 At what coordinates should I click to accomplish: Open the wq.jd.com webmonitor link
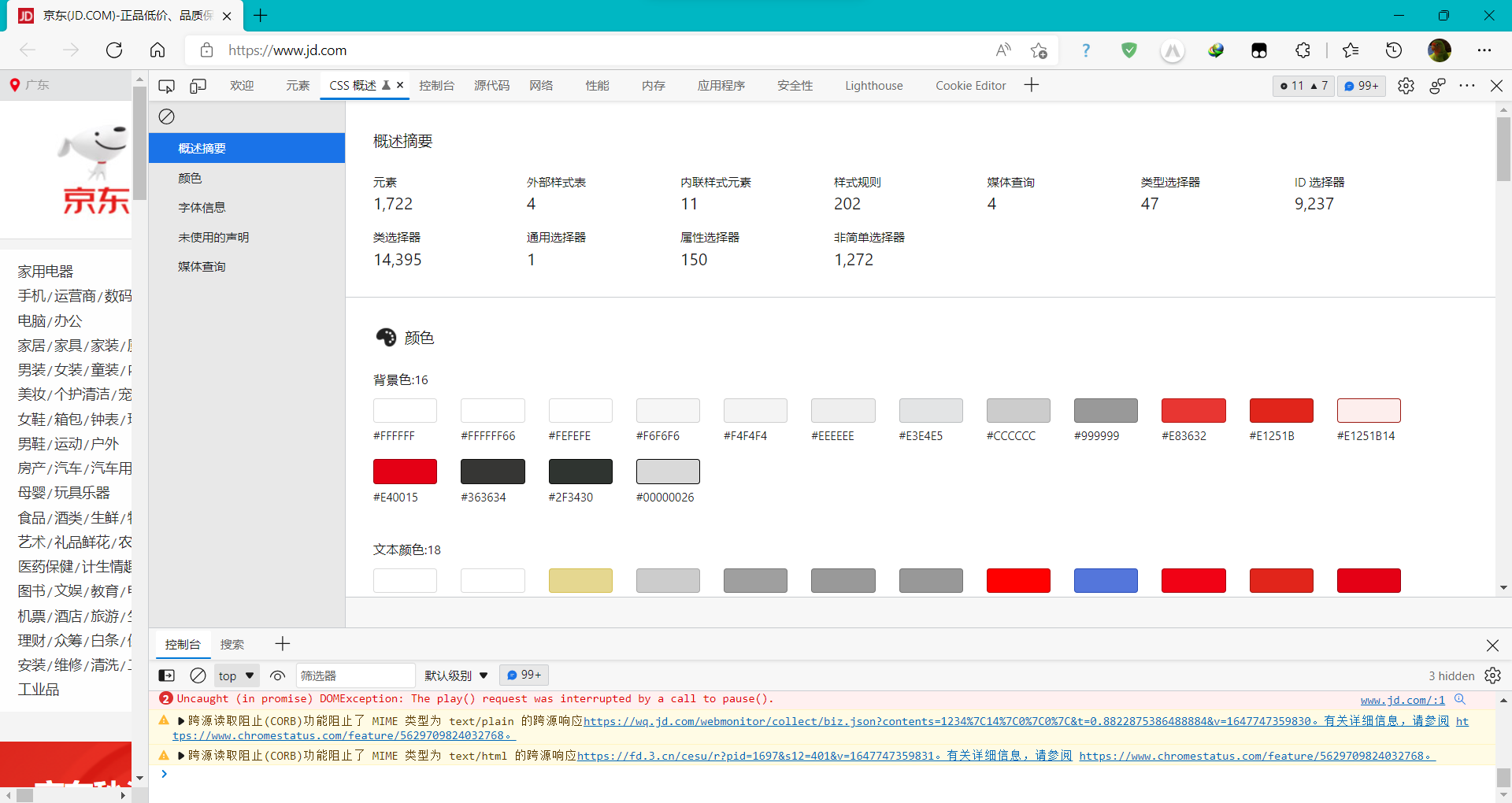[947, 721]
